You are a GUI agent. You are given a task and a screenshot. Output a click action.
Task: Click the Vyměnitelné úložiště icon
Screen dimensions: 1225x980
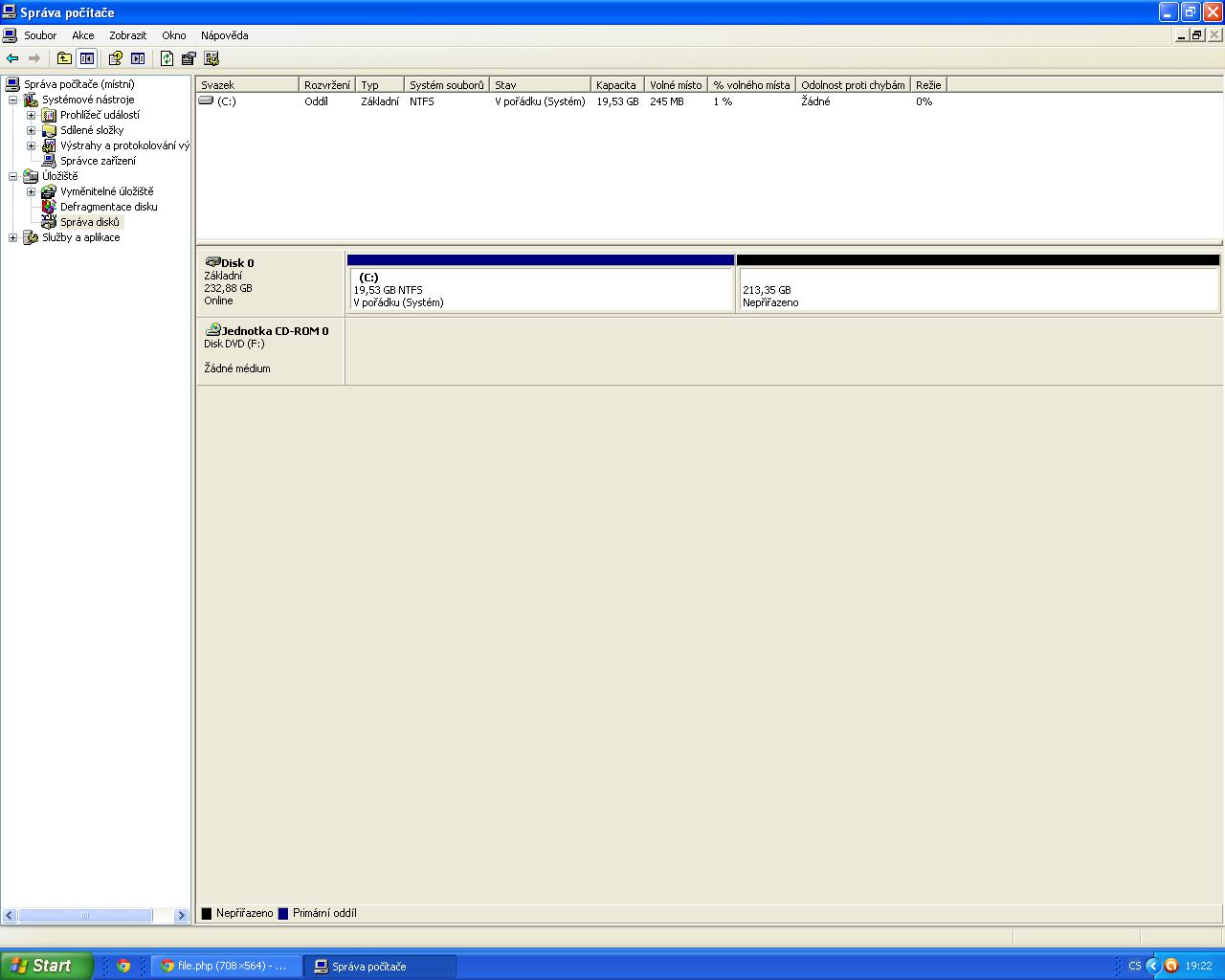click(49, 191)
